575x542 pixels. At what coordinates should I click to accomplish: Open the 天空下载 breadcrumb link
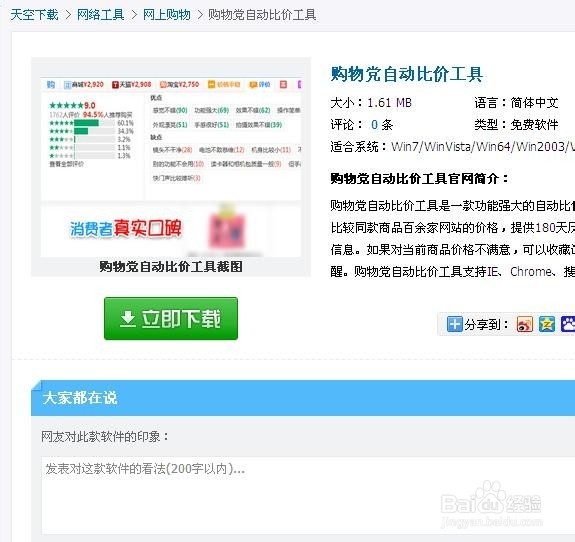click(34, 15)
